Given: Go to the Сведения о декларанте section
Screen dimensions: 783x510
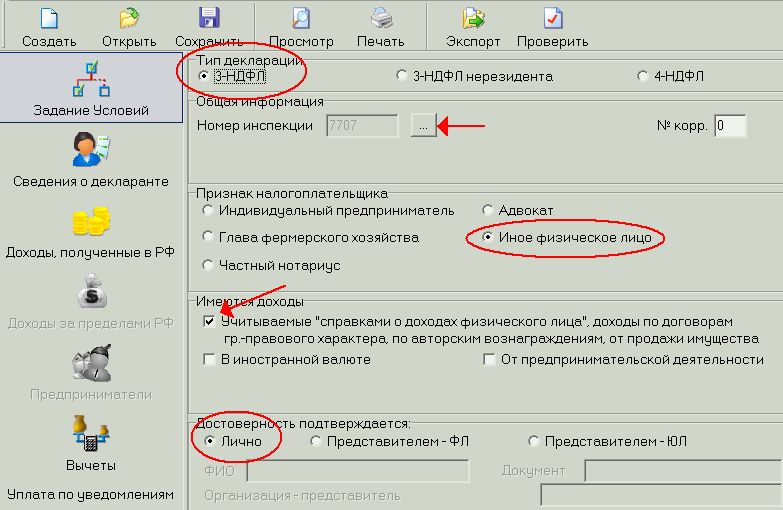Looking at the screenshot, I should click(91, 160).
